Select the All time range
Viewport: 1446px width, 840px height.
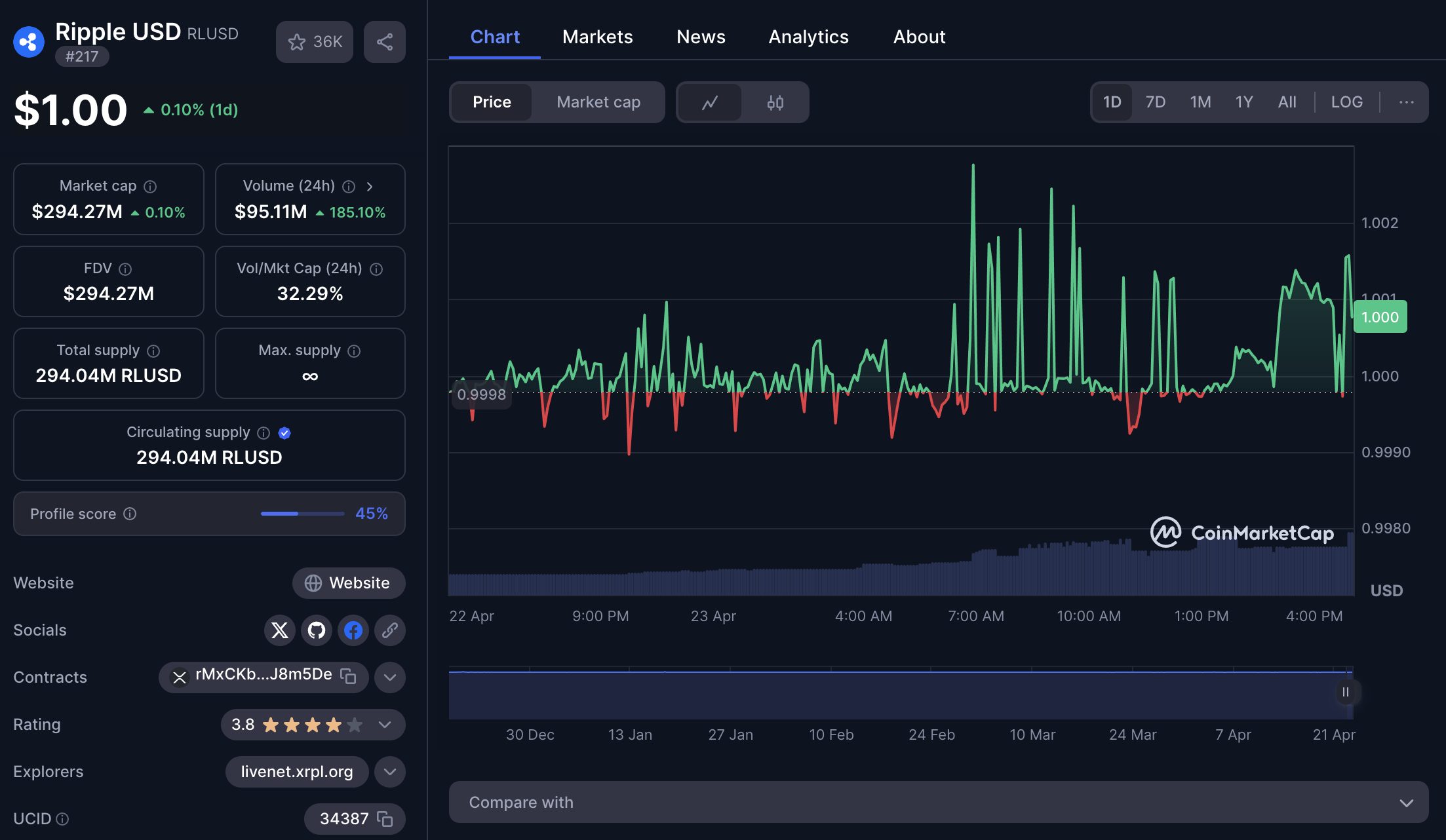pos(1287,102)
